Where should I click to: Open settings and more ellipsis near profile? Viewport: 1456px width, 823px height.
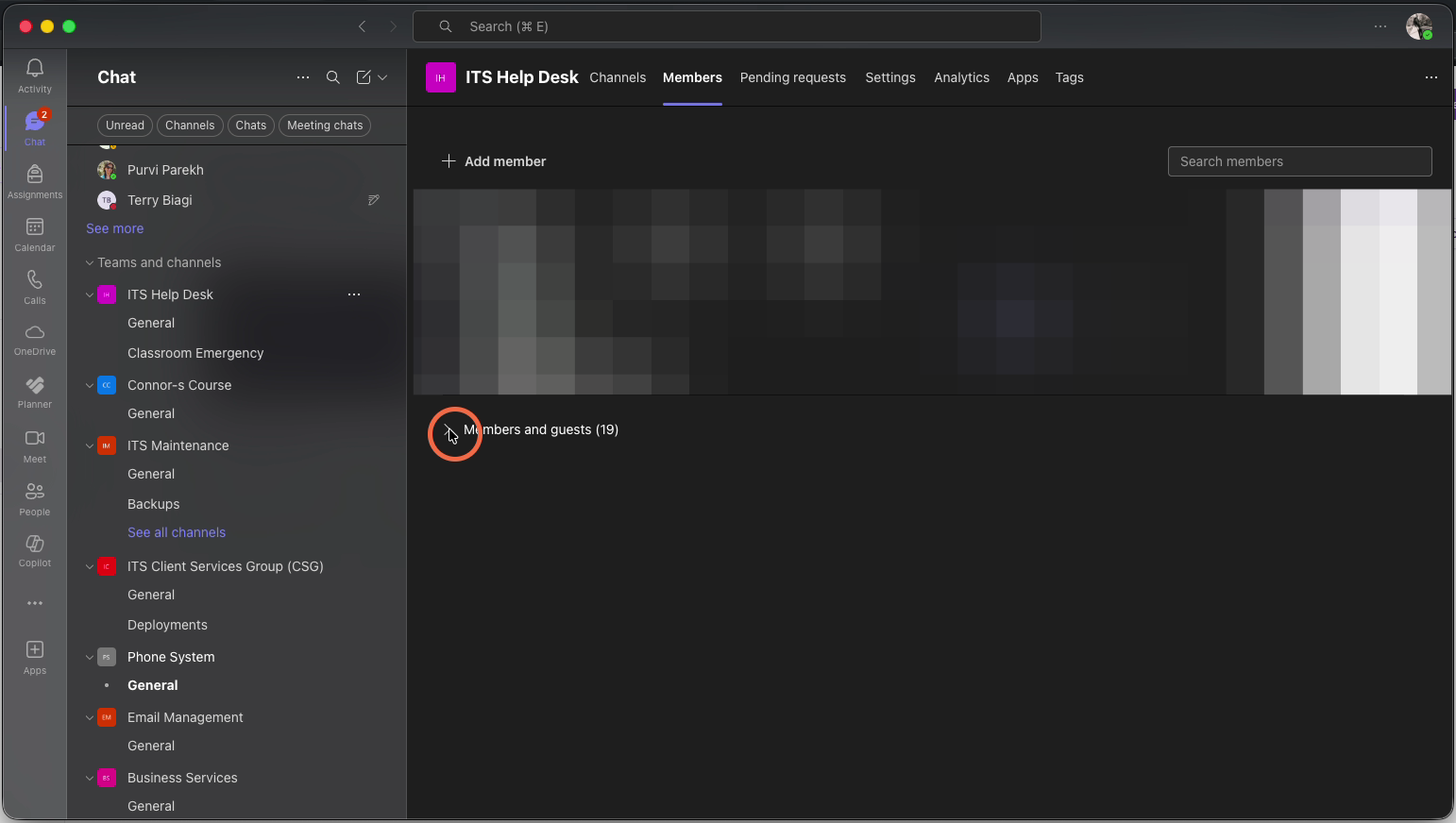click(1380, 26)
